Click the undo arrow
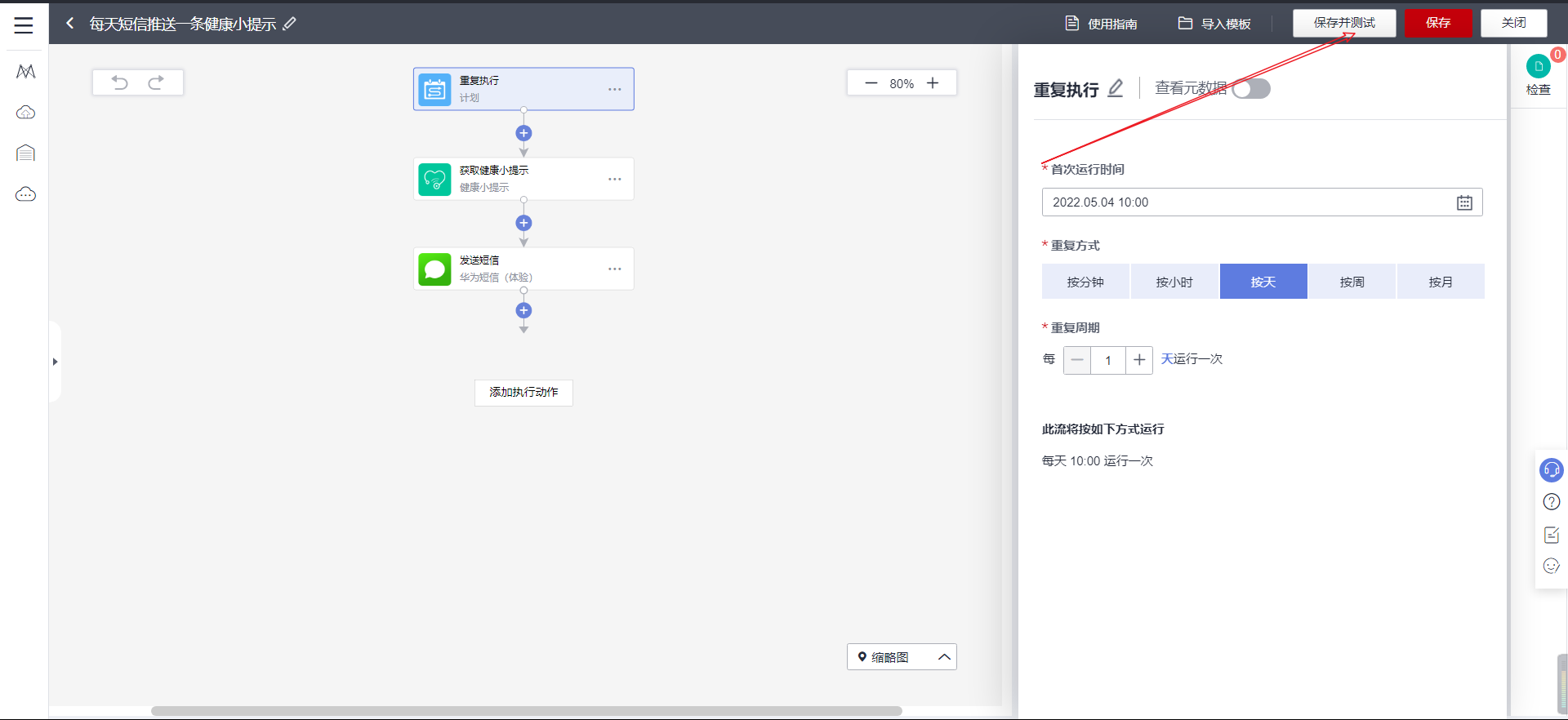The width and height of the screenshot is (1568, 720). click(x=120, y=82)
